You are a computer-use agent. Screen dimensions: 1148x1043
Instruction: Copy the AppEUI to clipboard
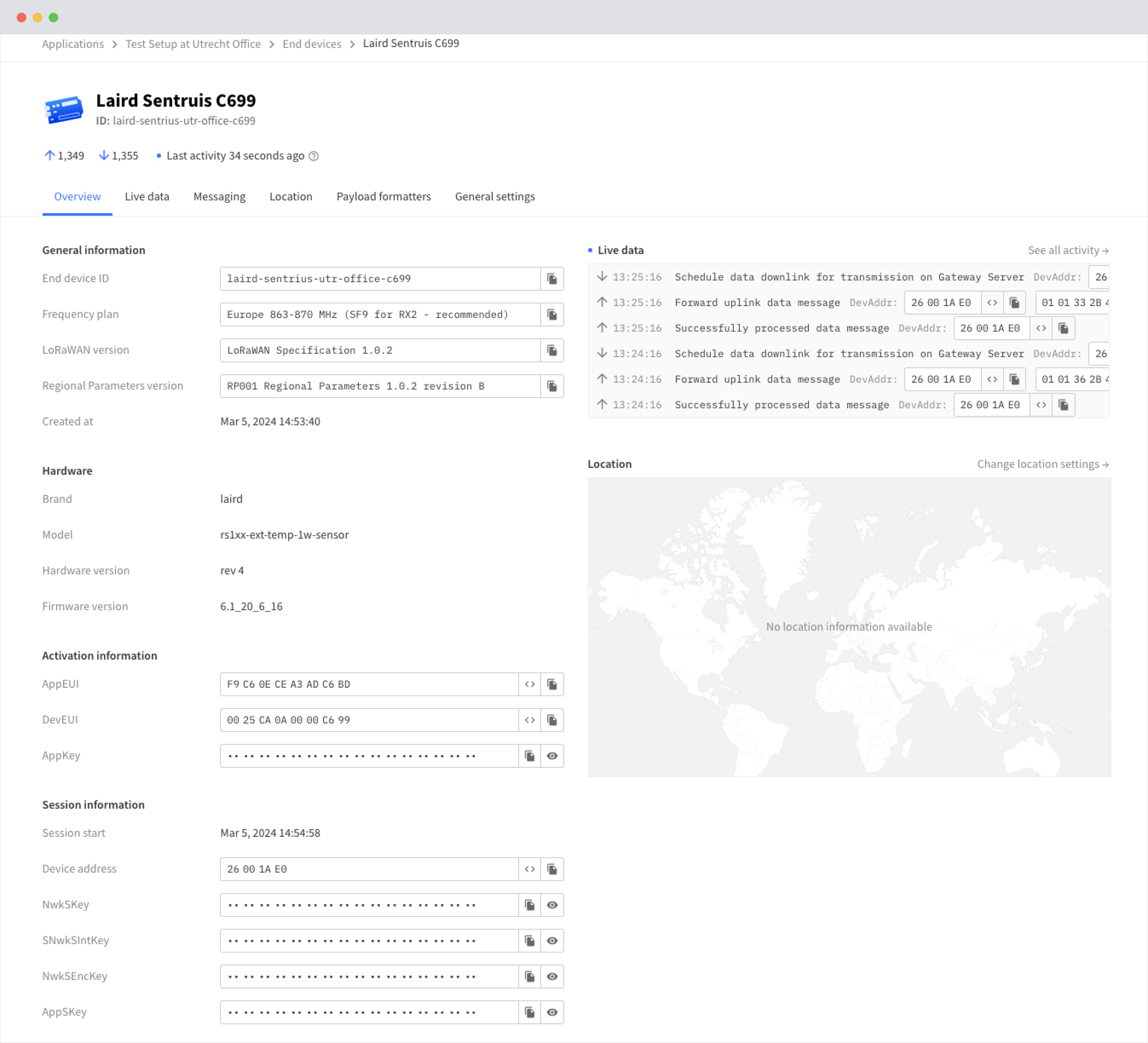coord(552,684)
